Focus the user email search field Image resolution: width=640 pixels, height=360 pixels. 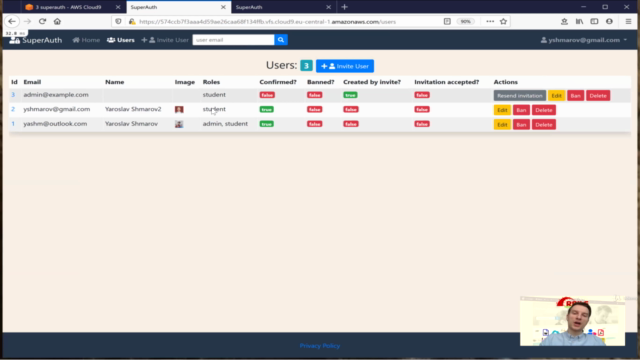click(x=233, y=40)
